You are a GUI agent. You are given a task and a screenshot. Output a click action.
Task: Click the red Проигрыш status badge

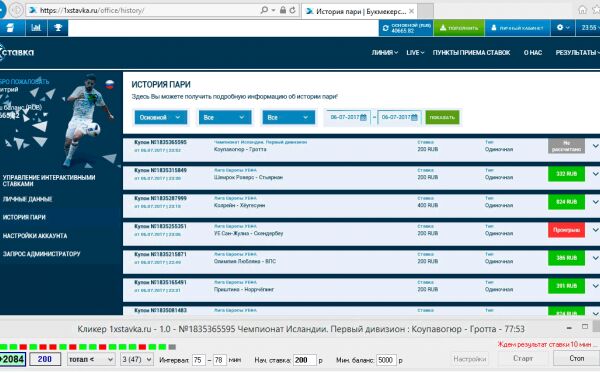pos(566,230)
